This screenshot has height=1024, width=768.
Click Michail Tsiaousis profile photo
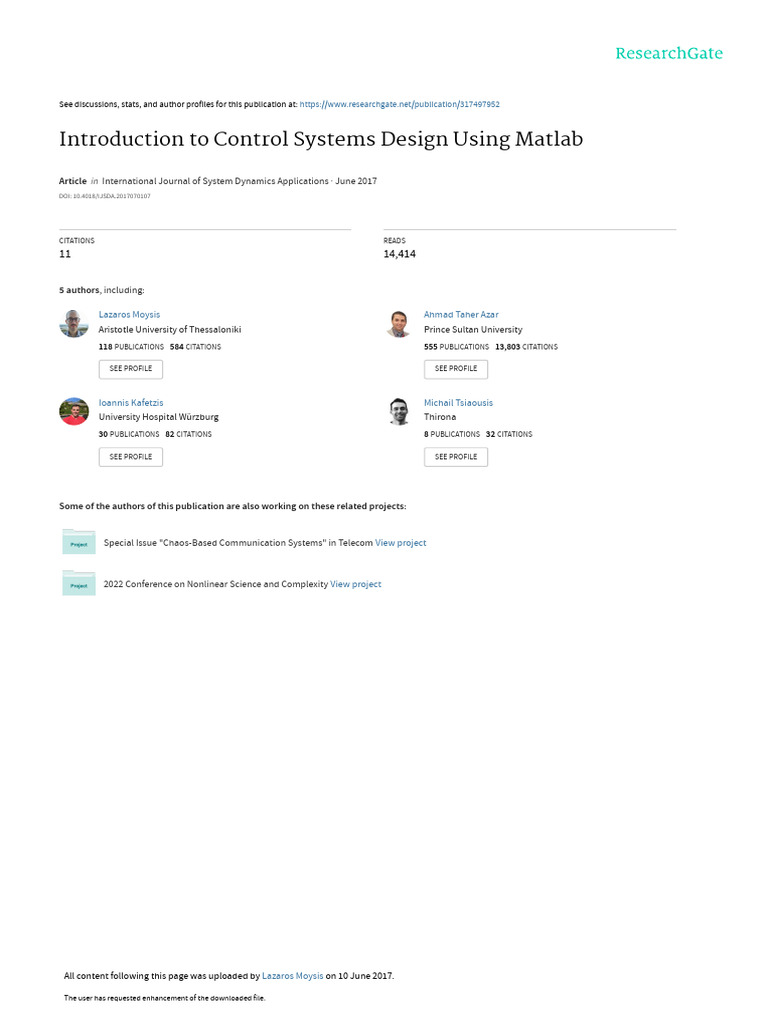tap(399, 412)
